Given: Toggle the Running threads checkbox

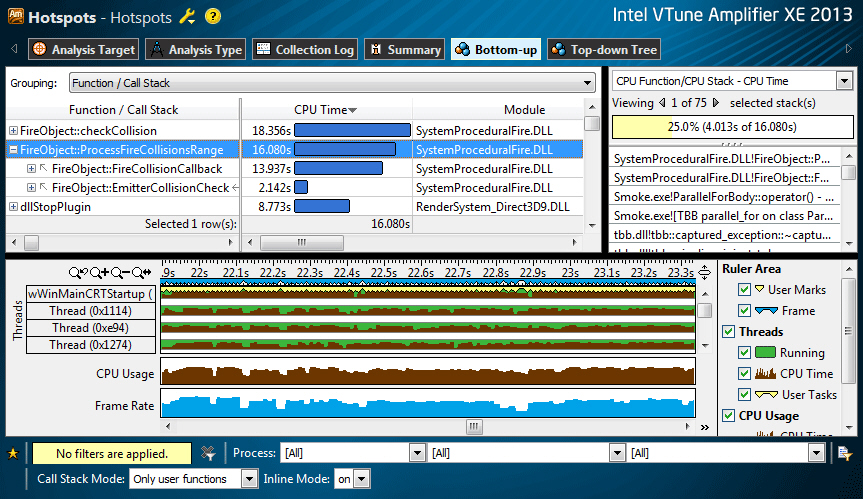Looking at the screenshot, I should pos(743,353).
